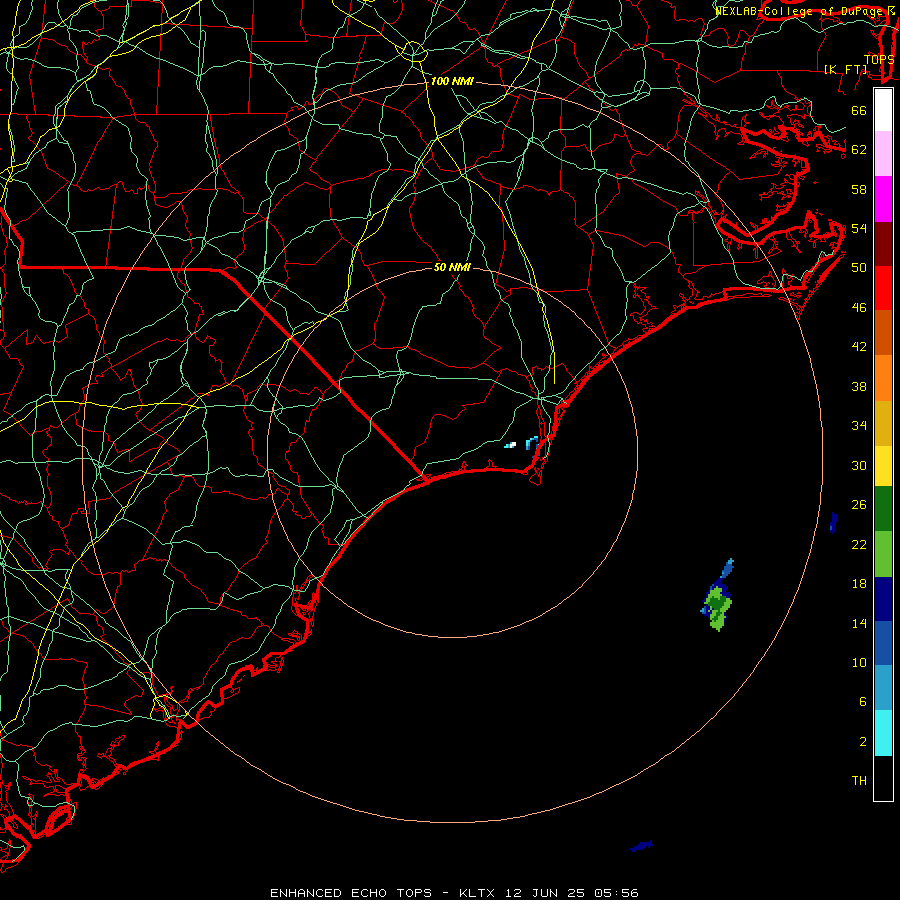This screenshot has height=900, width=900.
Task: Click the legend value 26
Action: 859,505
